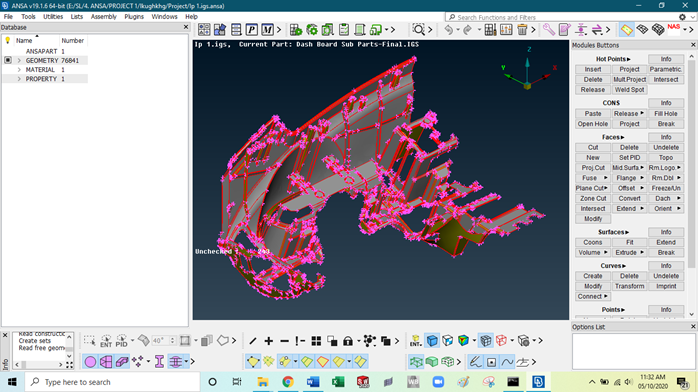The height and width of the screenshot is (392, 698).
Task: Select the zoom magnifier tool in toolbar
Action: pyautogui.click(x=418, y=30)
